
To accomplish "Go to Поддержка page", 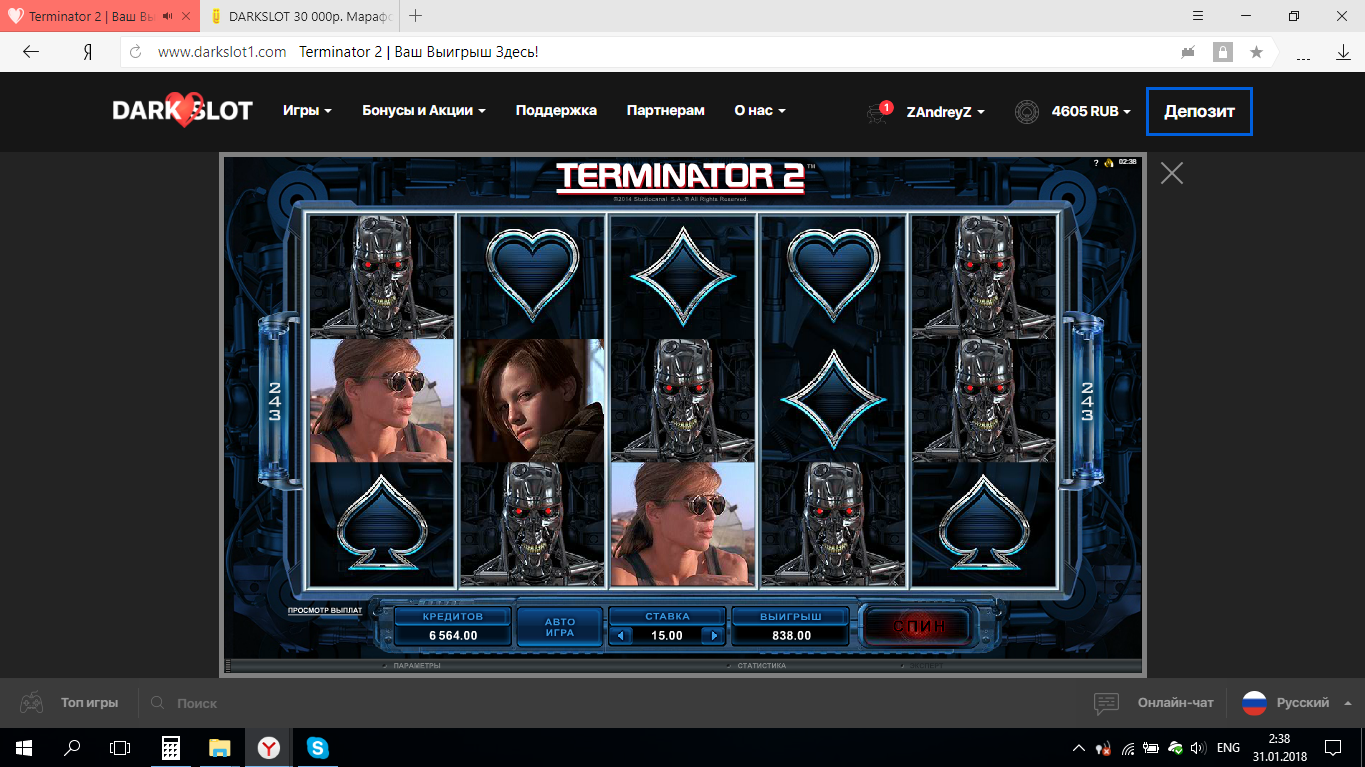I will tap(556, 110).
